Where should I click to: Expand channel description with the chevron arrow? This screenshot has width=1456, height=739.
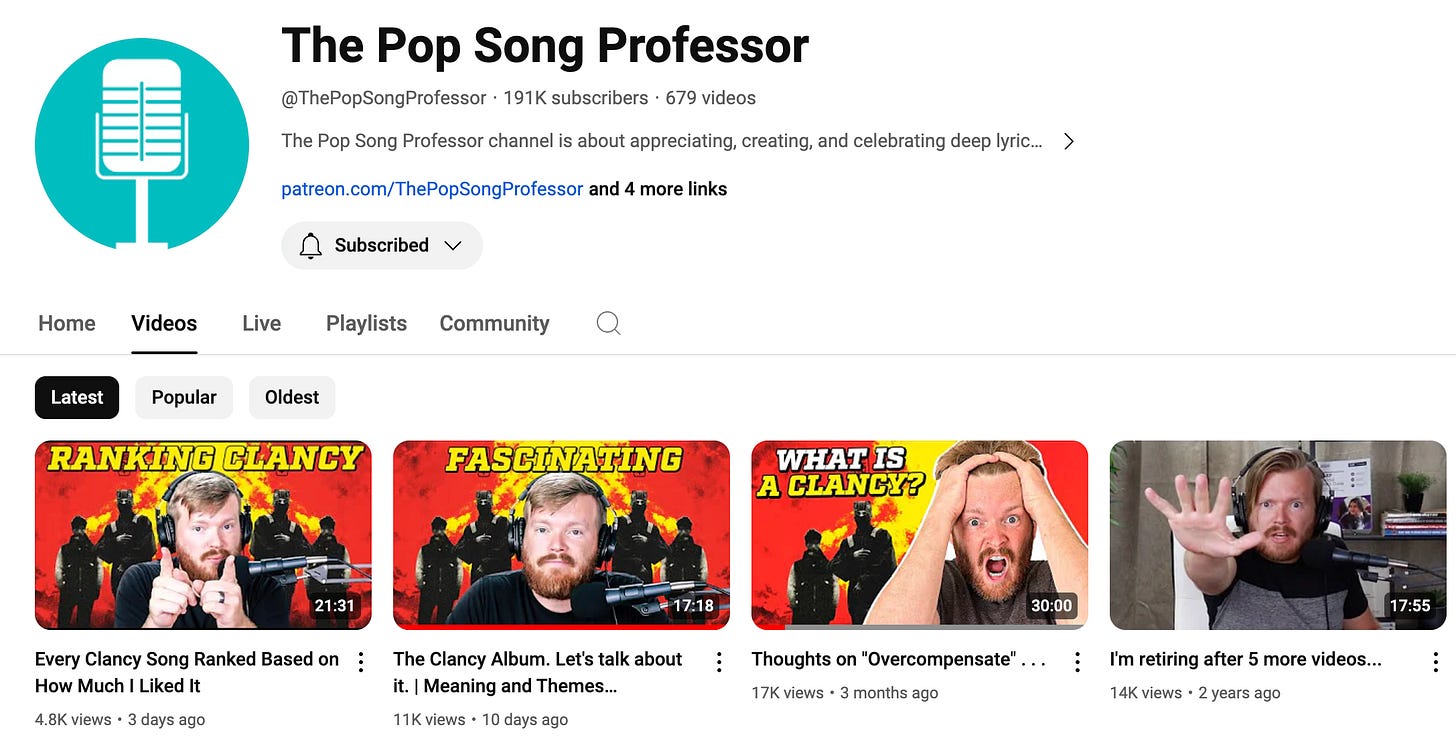click(1069, 141)
